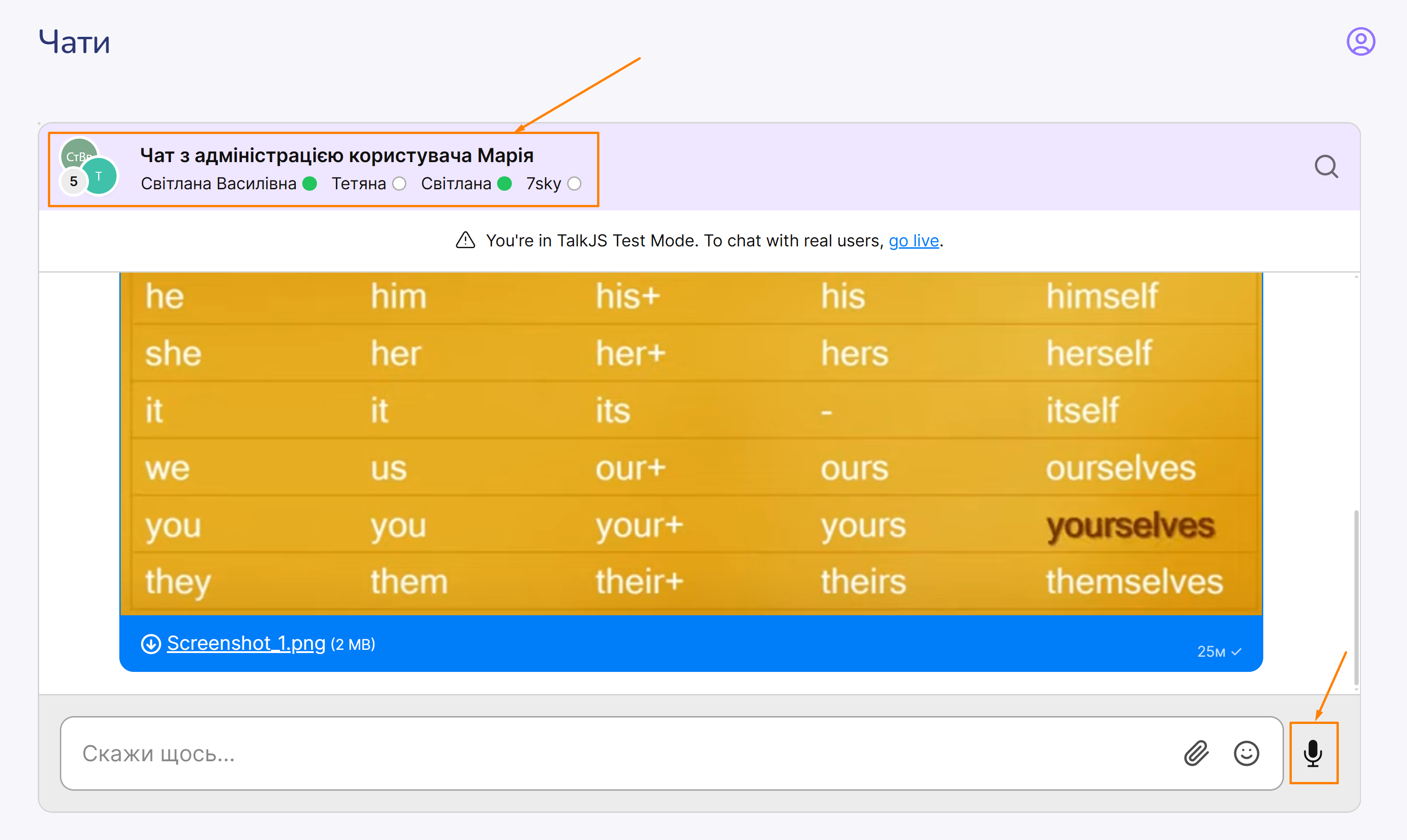Click the download icon beside Screenshot_1.png
The width and height of the screenshot is (1407, 840).
pyautogui.click(x=151, y=643)
